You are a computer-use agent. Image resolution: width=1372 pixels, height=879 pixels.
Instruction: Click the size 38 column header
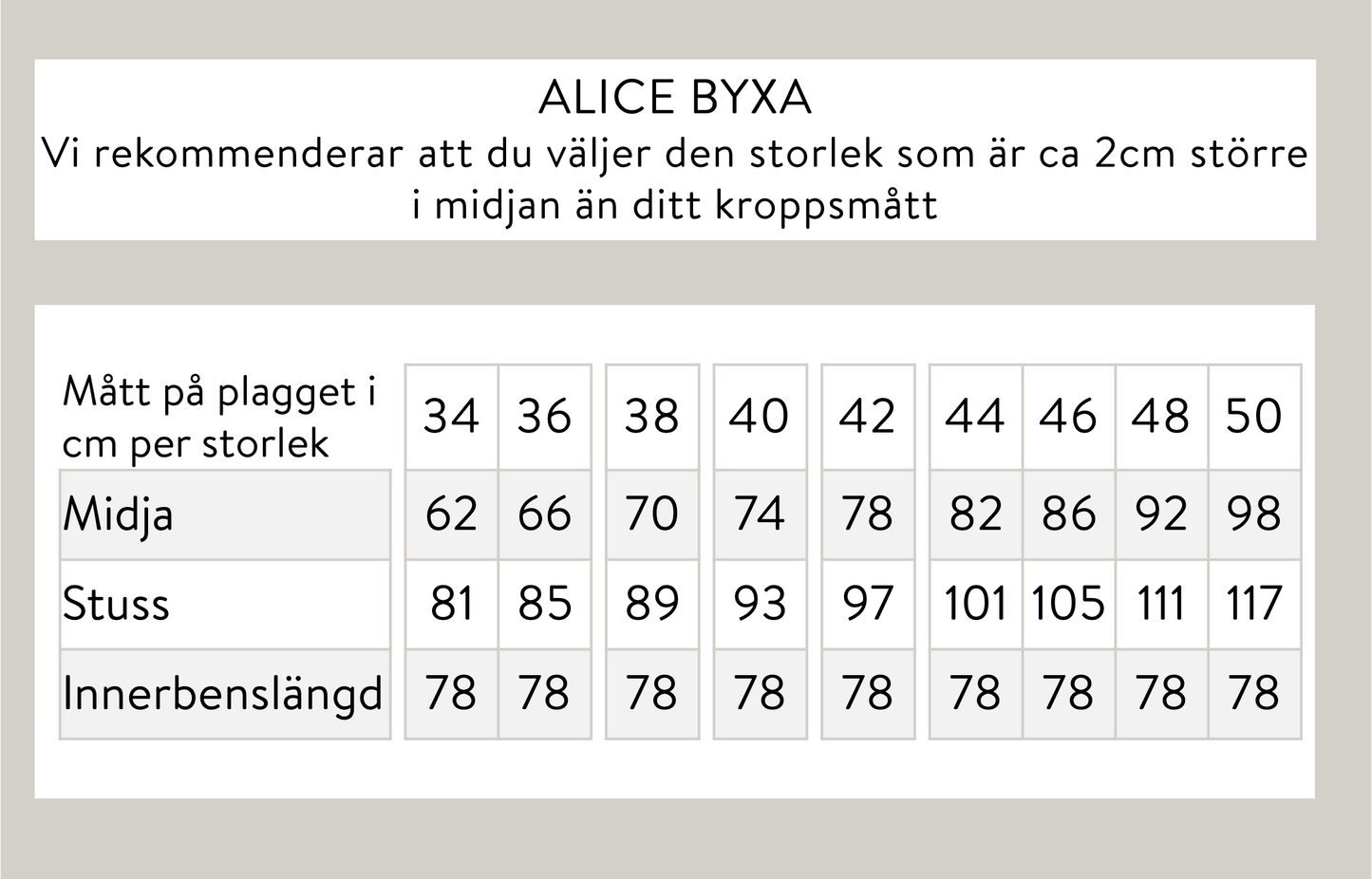pos(652,416)
